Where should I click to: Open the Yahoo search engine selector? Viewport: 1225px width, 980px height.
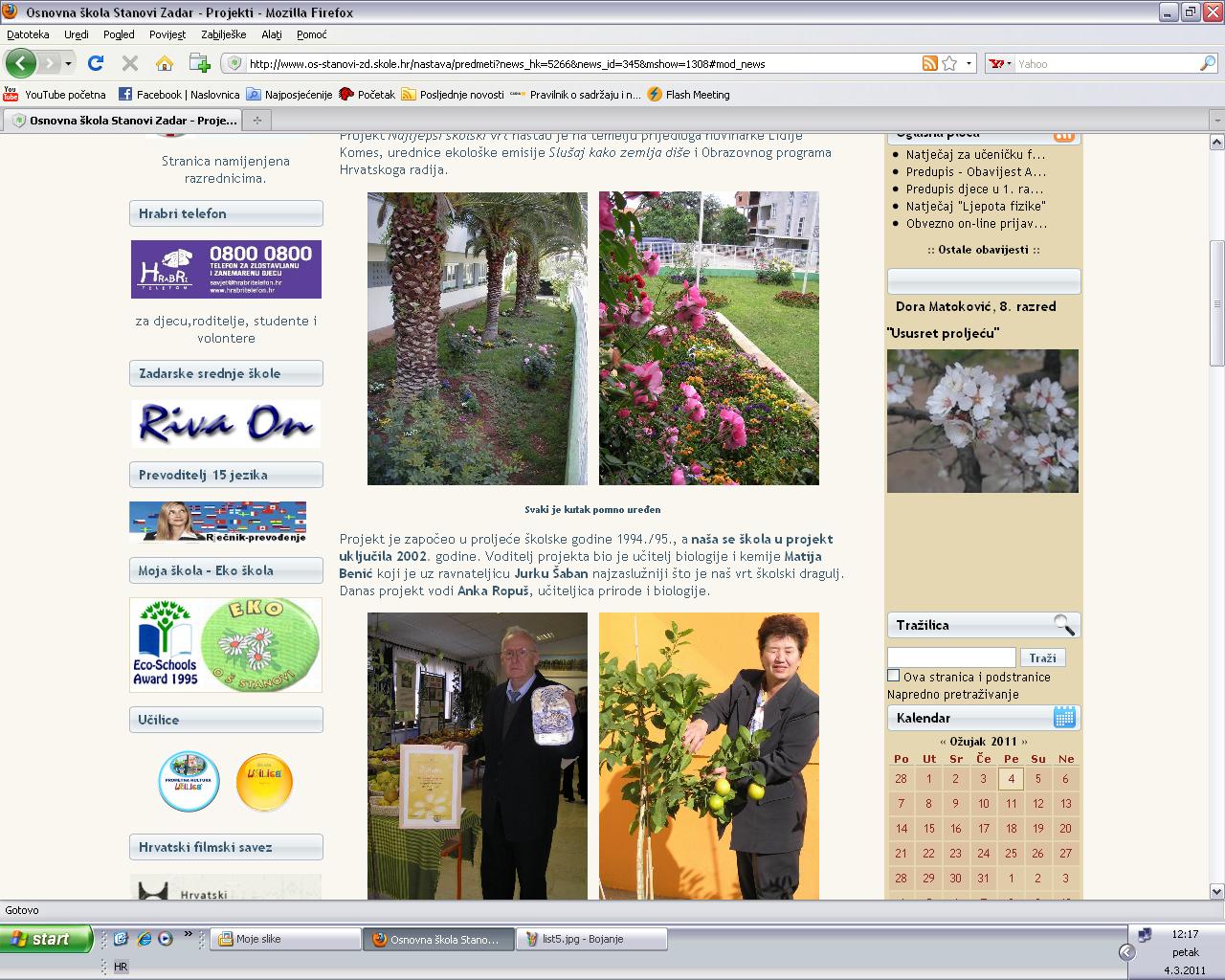point(1001,64)
